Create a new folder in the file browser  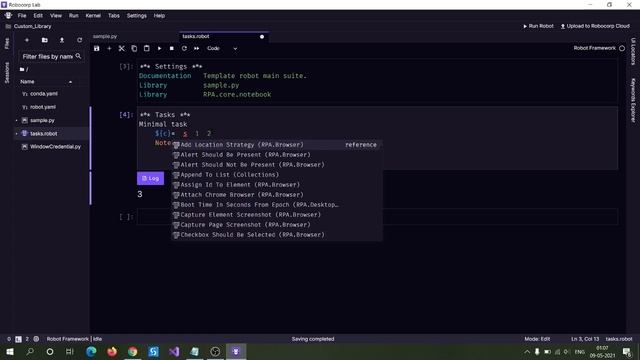pyautogui.click(x=44, y=40)
